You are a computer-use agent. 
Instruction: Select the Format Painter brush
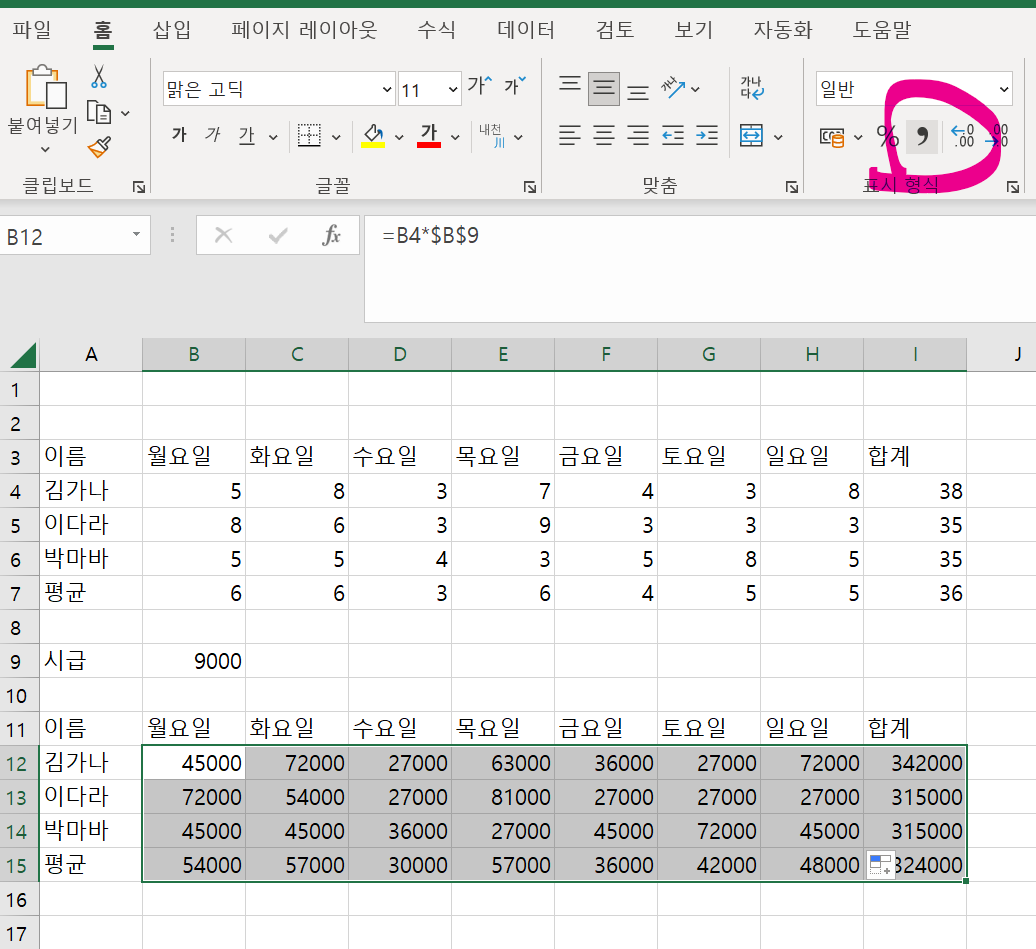pos(99,147)
